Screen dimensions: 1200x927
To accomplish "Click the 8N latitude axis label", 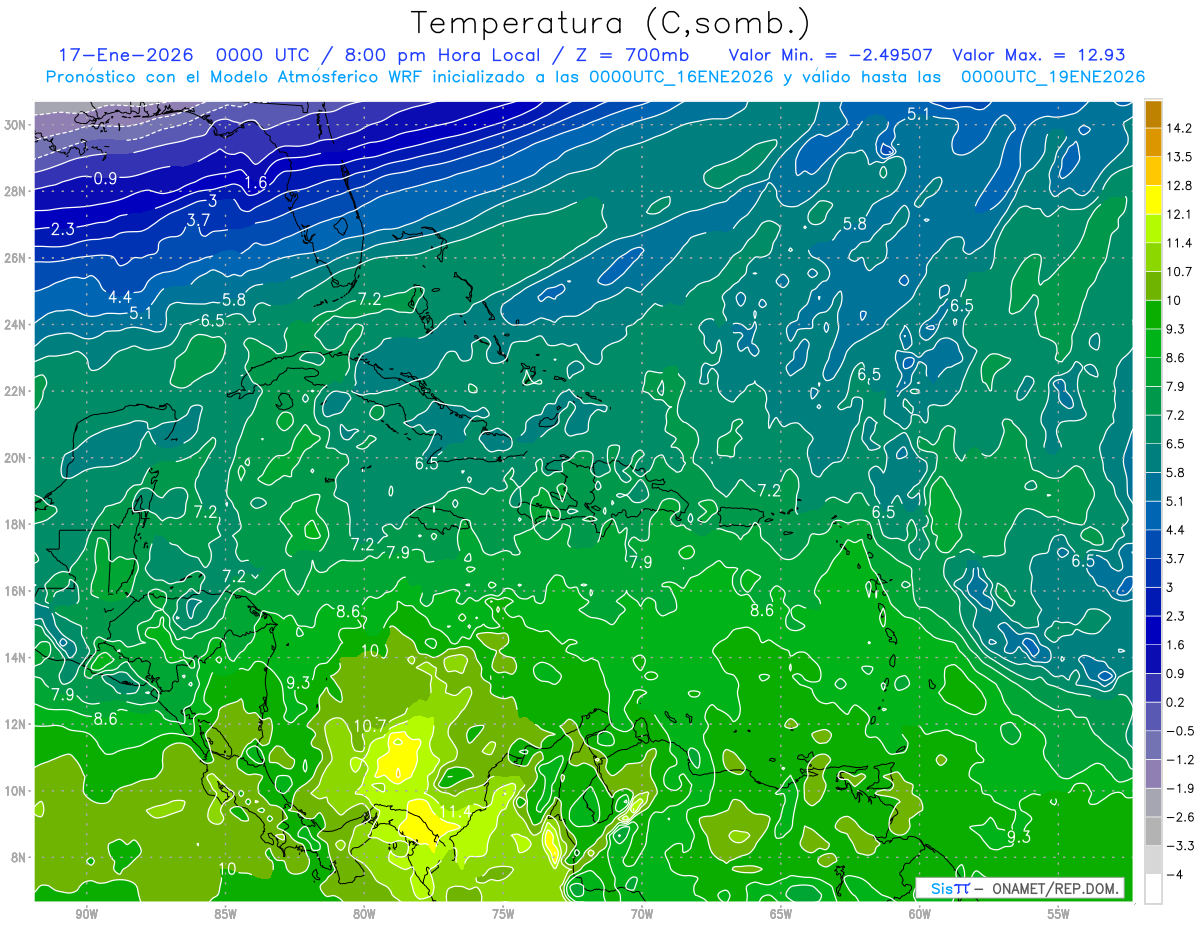I will (20, 857).
